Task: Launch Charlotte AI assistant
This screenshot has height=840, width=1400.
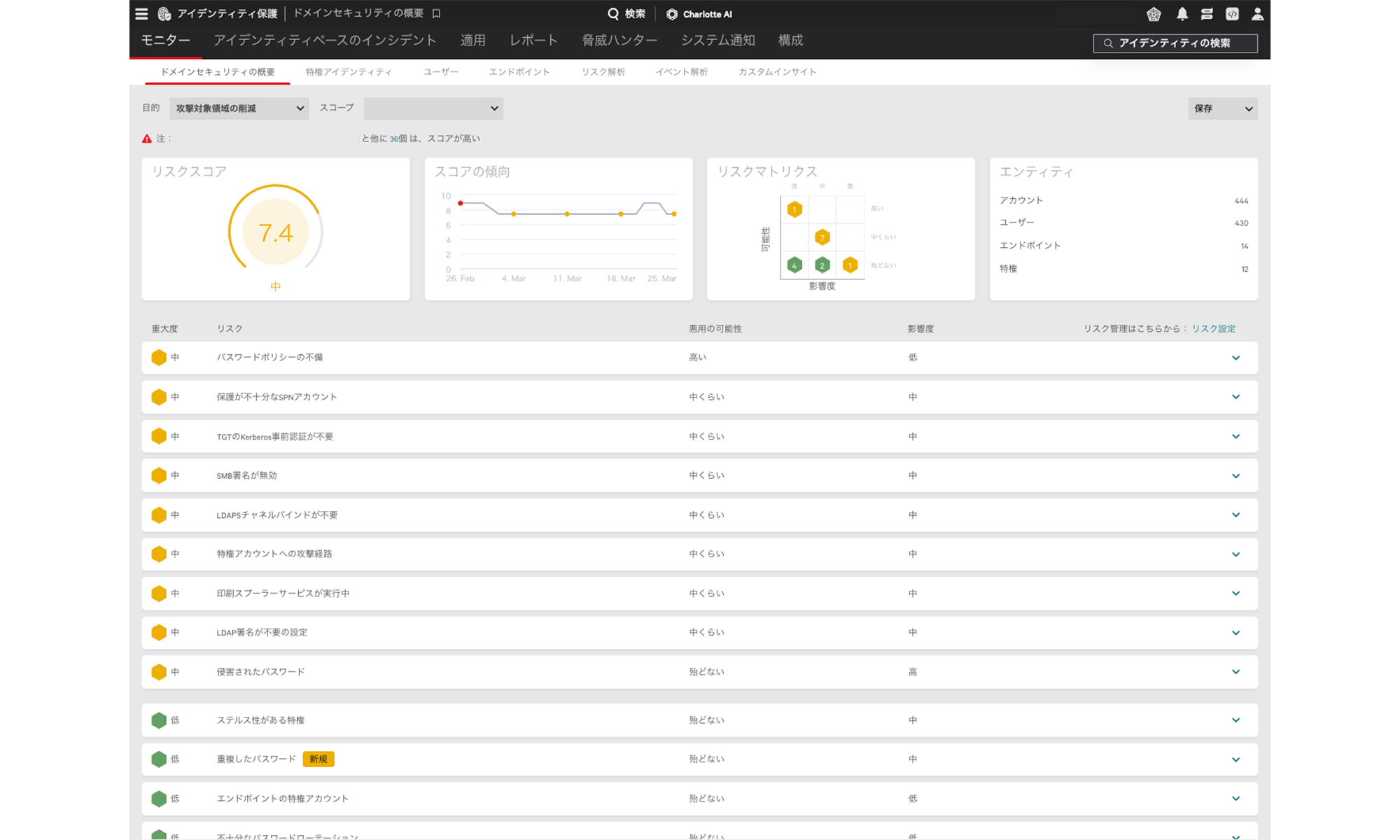Action: point(699,13)
